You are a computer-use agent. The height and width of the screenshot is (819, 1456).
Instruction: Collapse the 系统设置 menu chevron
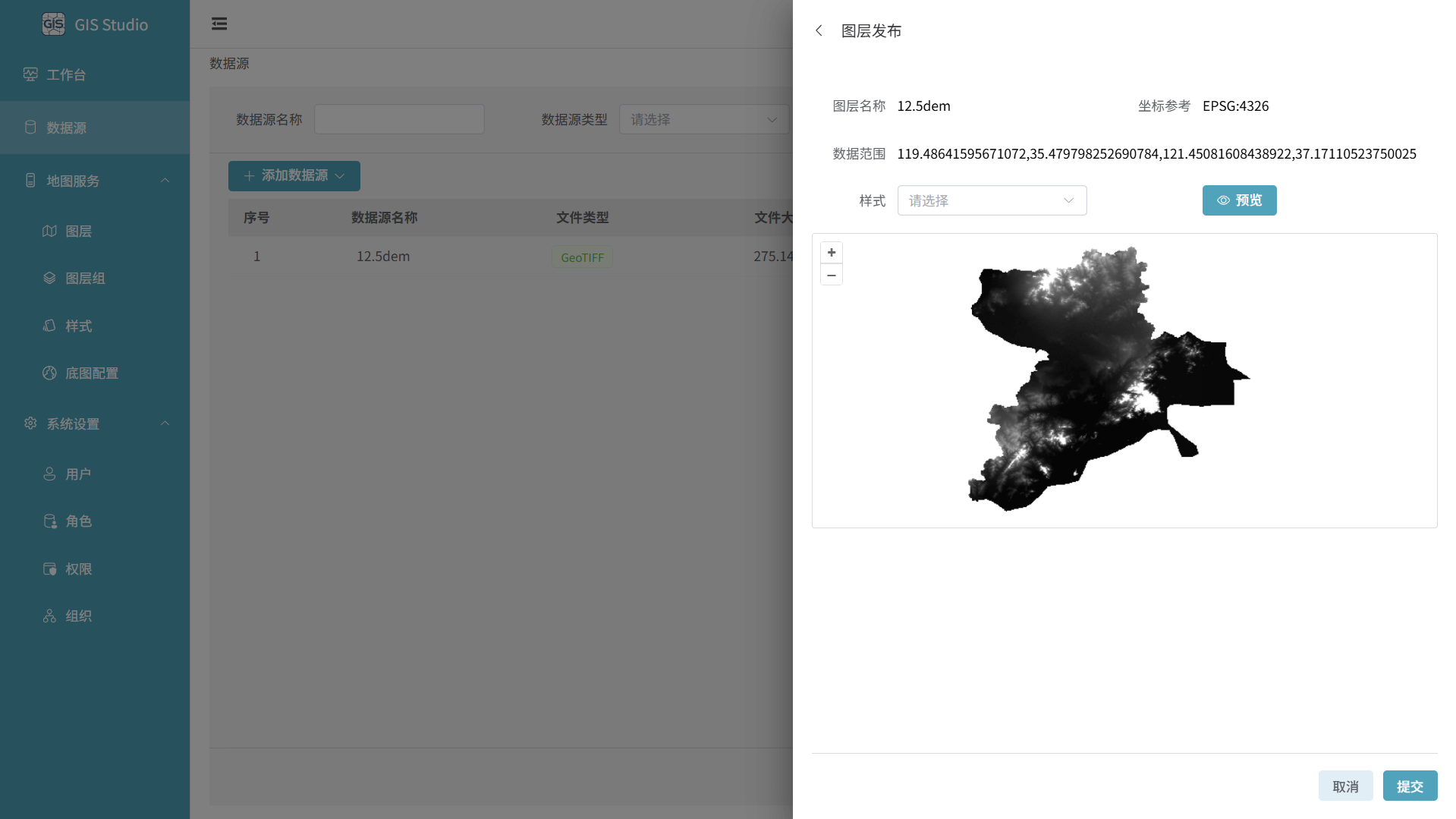coord(165,424)
